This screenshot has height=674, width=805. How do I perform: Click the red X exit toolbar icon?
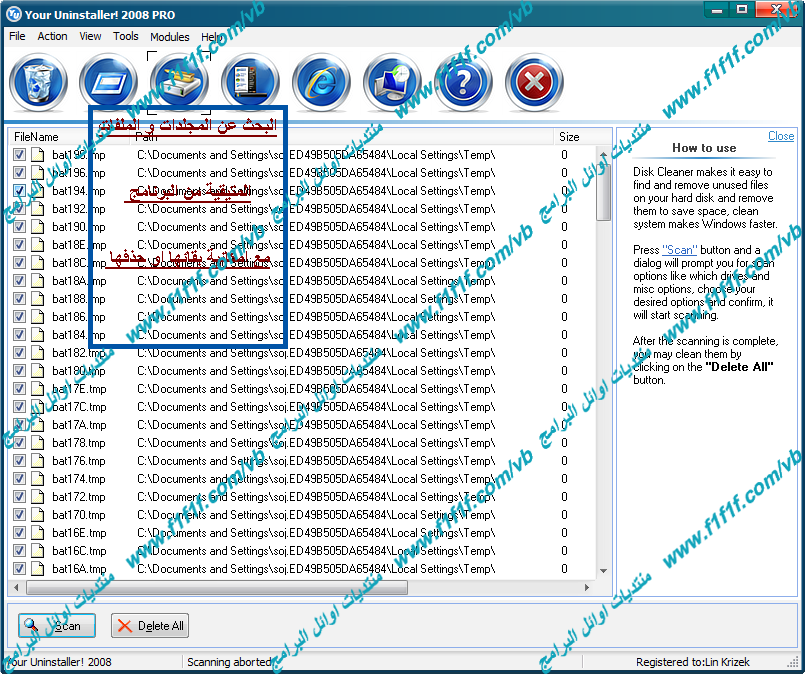coord(534,82)
